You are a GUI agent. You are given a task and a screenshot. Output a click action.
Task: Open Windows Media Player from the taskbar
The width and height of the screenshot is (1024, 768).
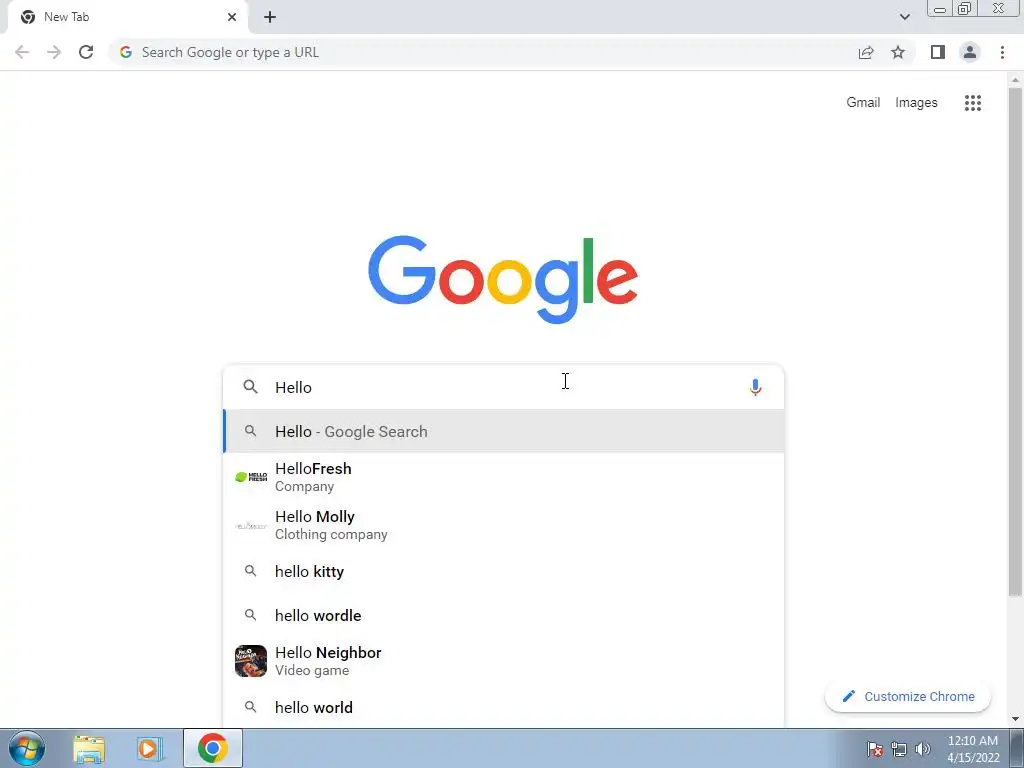(150, 749)
